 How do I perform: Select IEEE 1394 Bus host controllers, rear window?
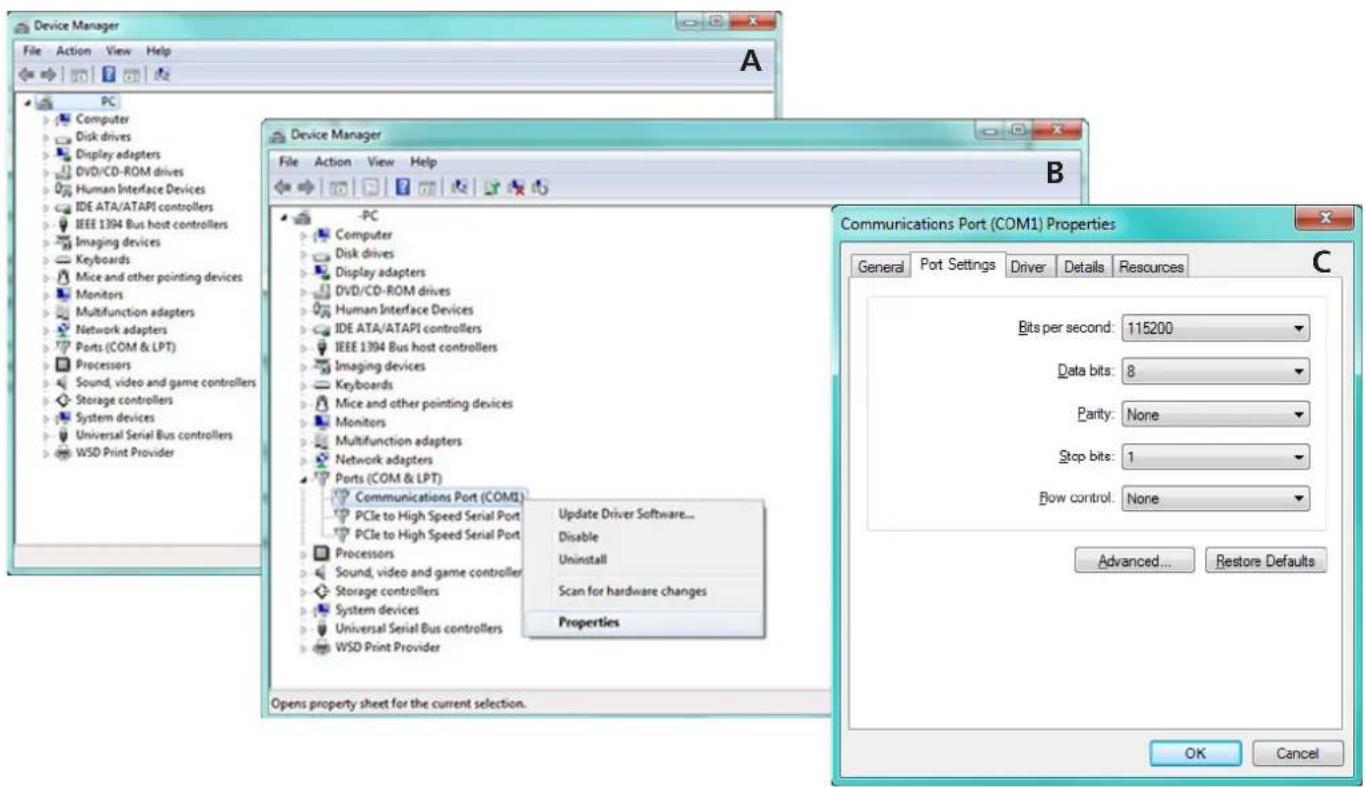(151, 225)
